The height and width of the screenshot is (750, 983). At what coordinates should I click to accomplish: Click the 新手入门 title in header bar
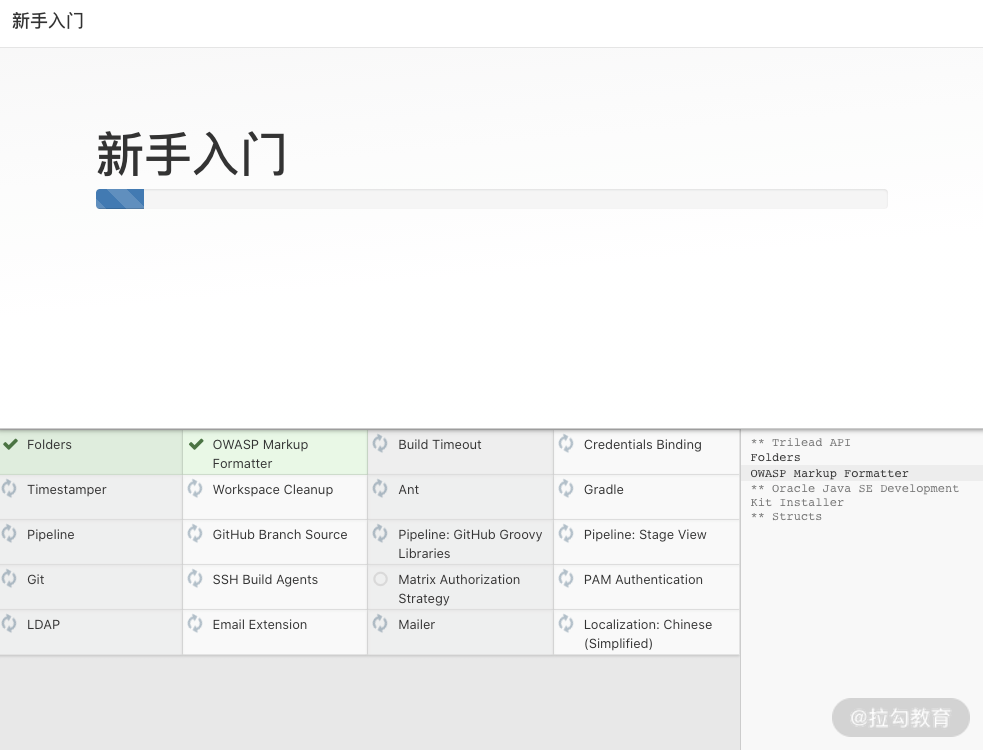tap(48, 21)
